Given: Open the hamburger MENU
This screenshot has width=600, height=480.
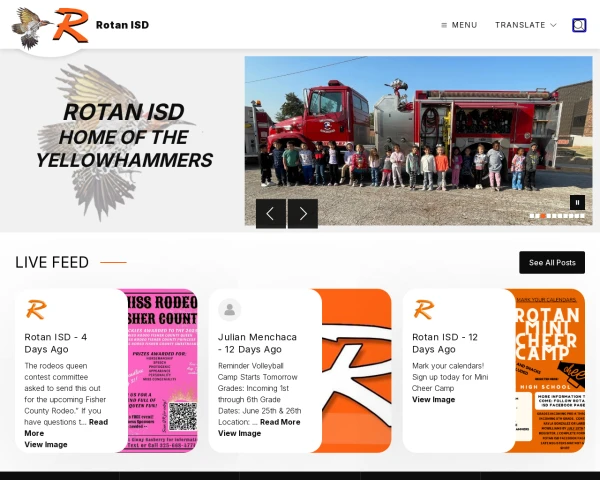Looking at the screenshot, I should (x=459, y=25).
